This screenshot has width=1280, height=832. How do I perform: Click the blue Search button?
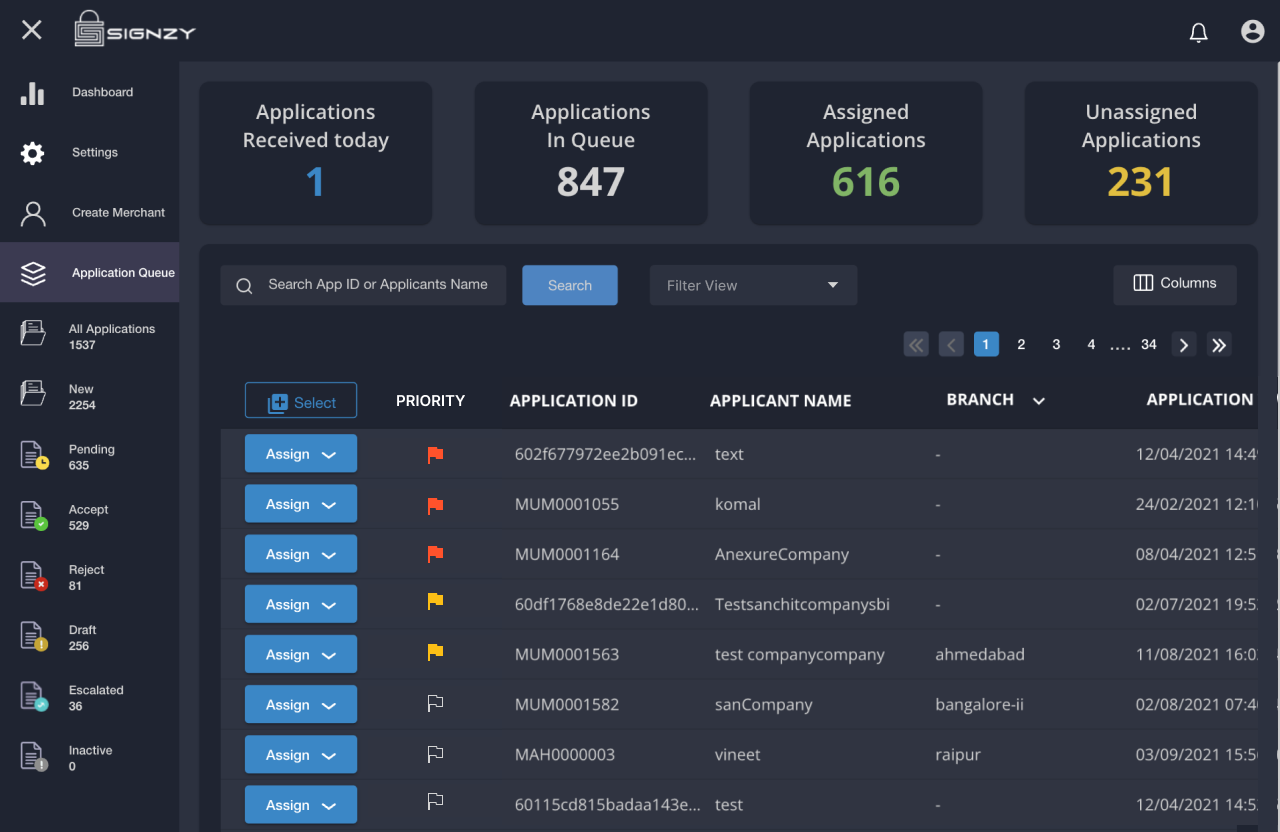coord(570,285)
